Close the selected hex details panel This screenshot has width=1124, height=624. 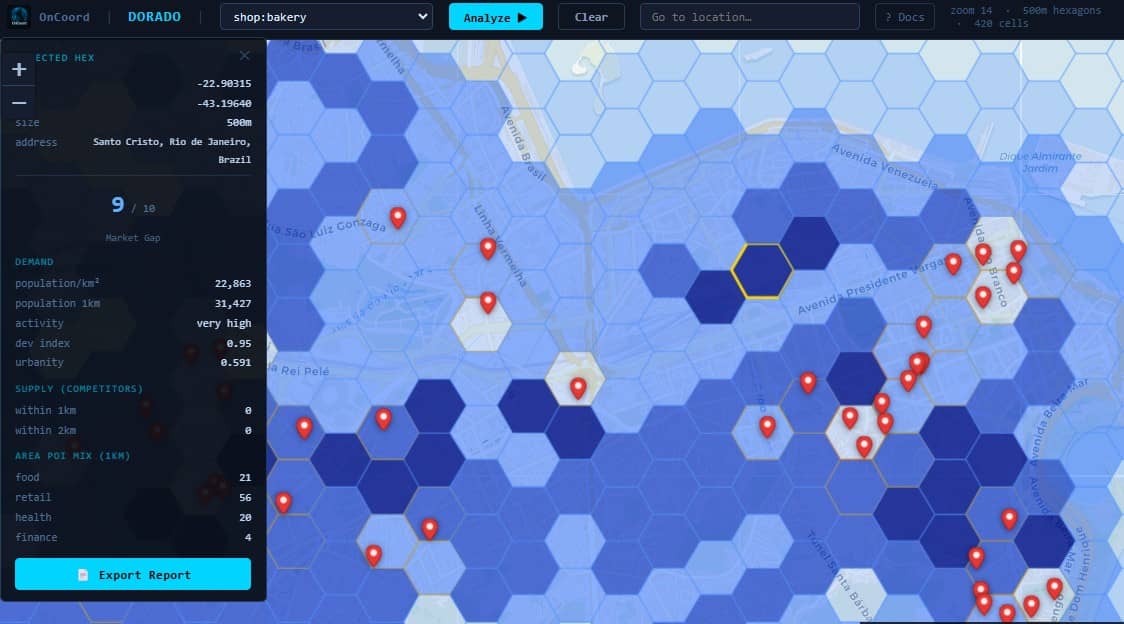point(244,55)
